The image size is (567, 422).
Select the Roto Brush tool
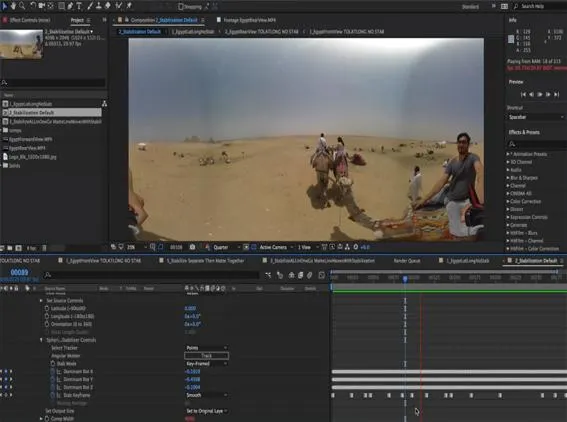119,5
